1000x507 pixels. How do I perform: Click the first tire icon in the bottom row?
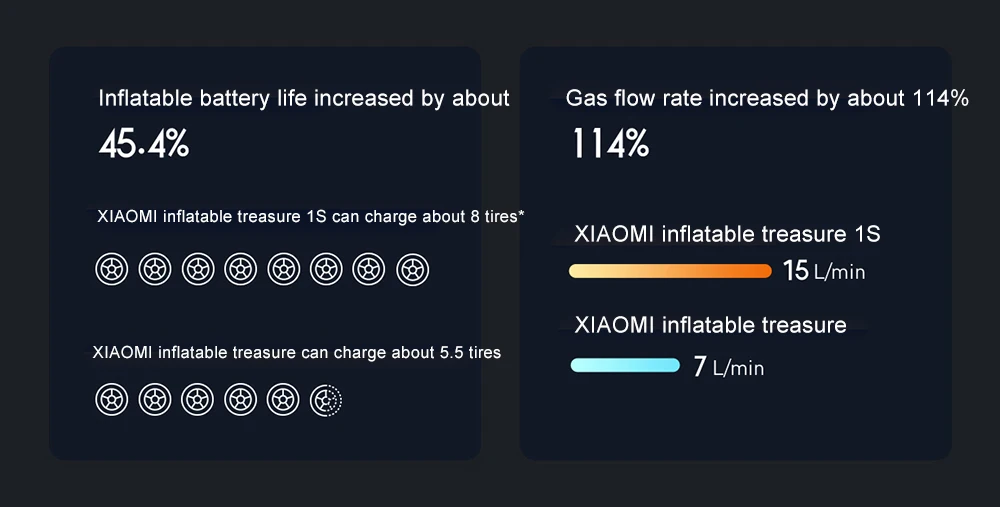coord(112,400)
